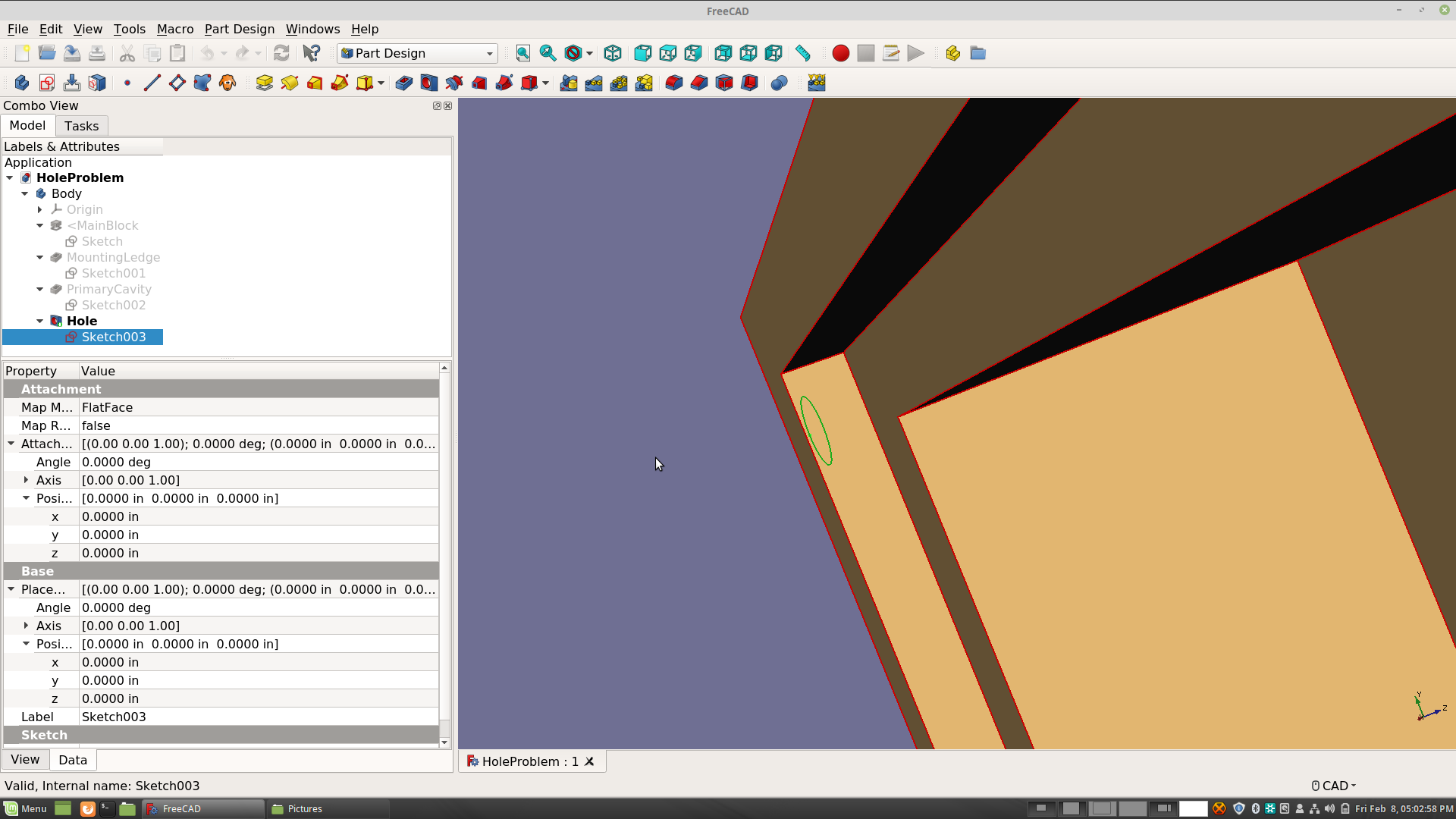This screenshot has height=819, width=1456.
Task: Click Create Body icon
Action: [22, 83]
